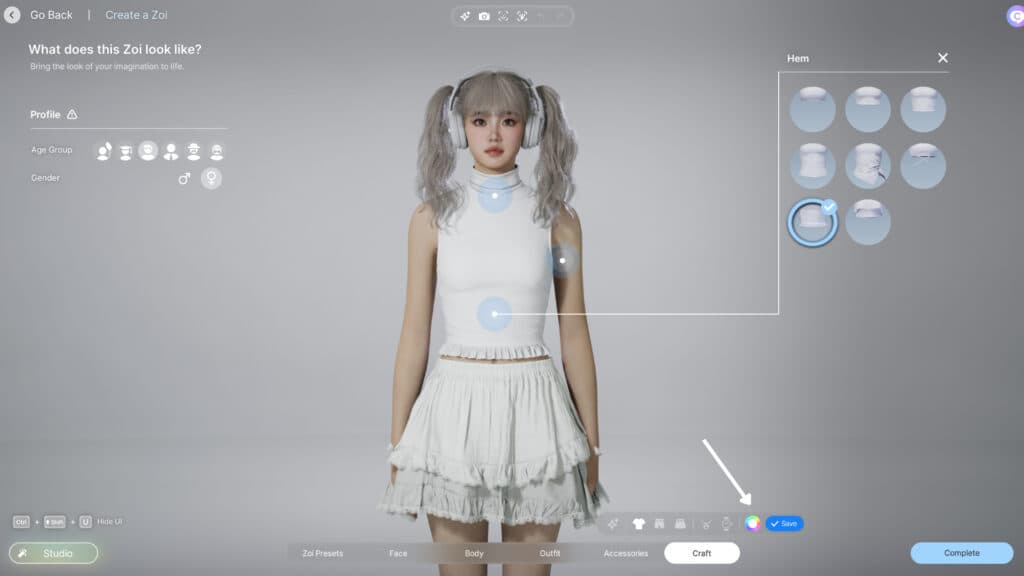Click the Complete button

[961, 552]
